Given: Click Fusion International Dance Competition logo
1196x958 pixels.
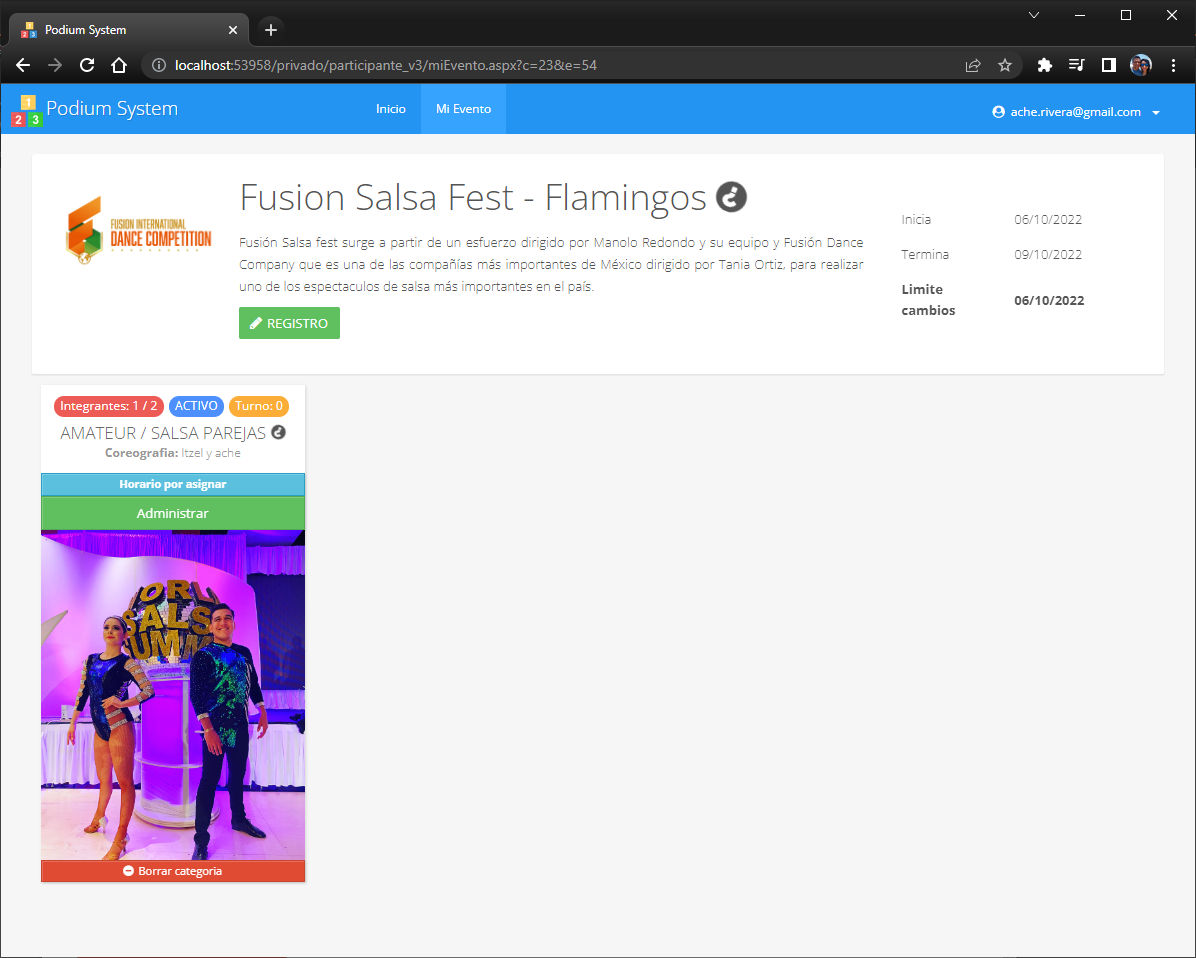Looking at the screenshot, I should [138, 231].
